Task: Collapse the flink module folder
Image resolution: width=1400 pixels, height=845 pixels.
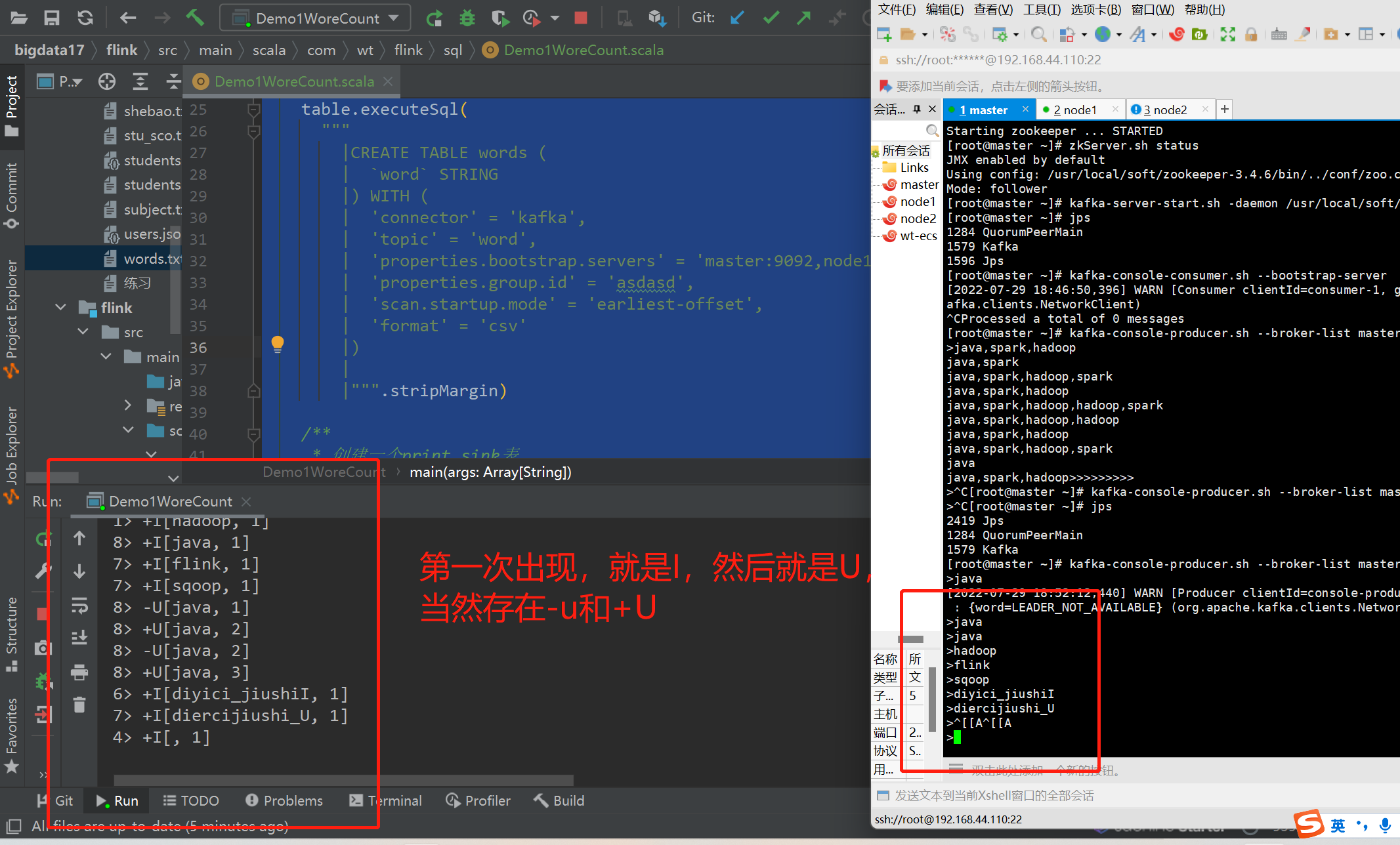Action: 61,307
